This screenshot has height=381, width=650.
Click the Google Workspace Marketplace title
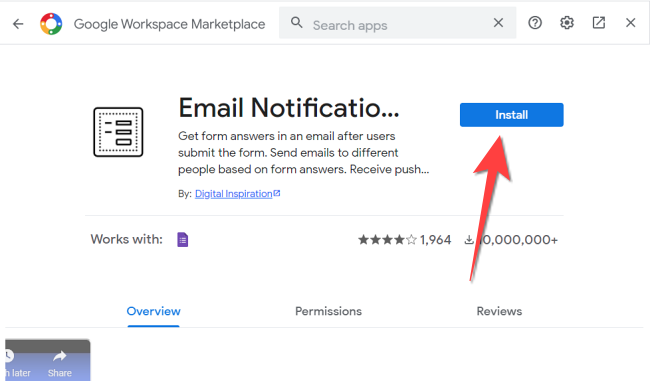pyautogui.click(x=170, y=24)
